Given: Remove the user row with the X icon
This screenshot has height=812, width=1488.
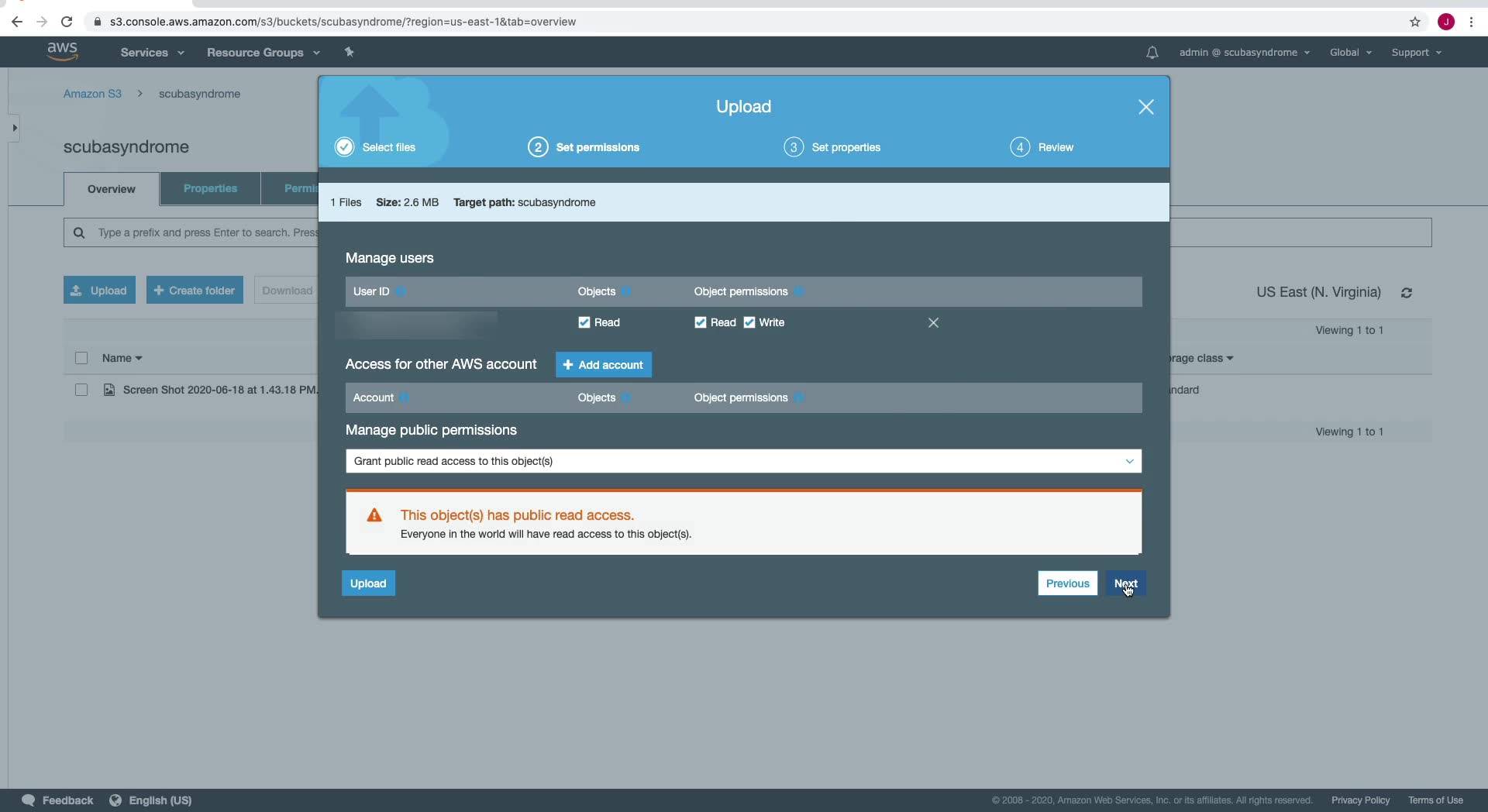Looking at the screenshot, I should coord(933,322).
